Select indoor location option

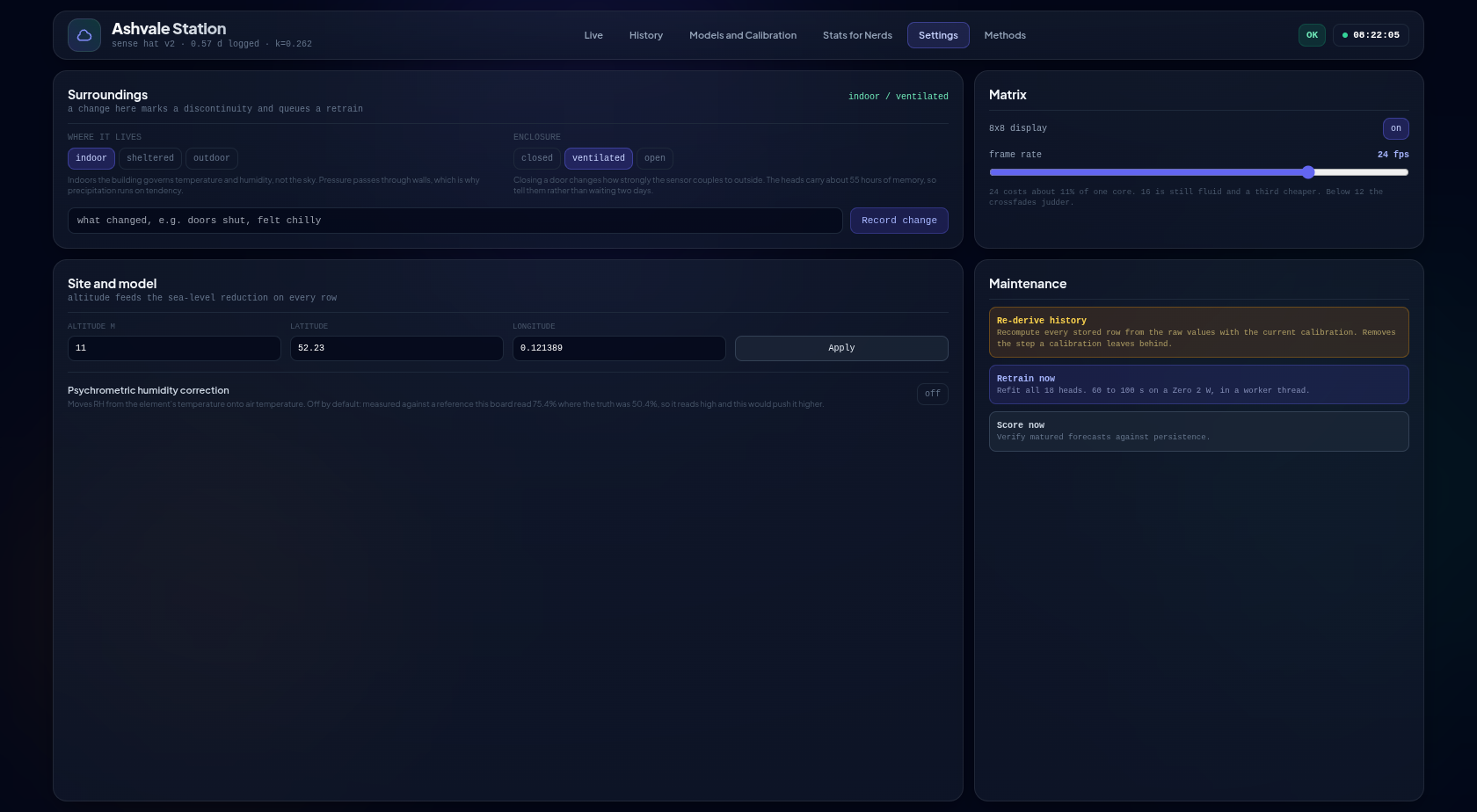(x=91, y=158)
